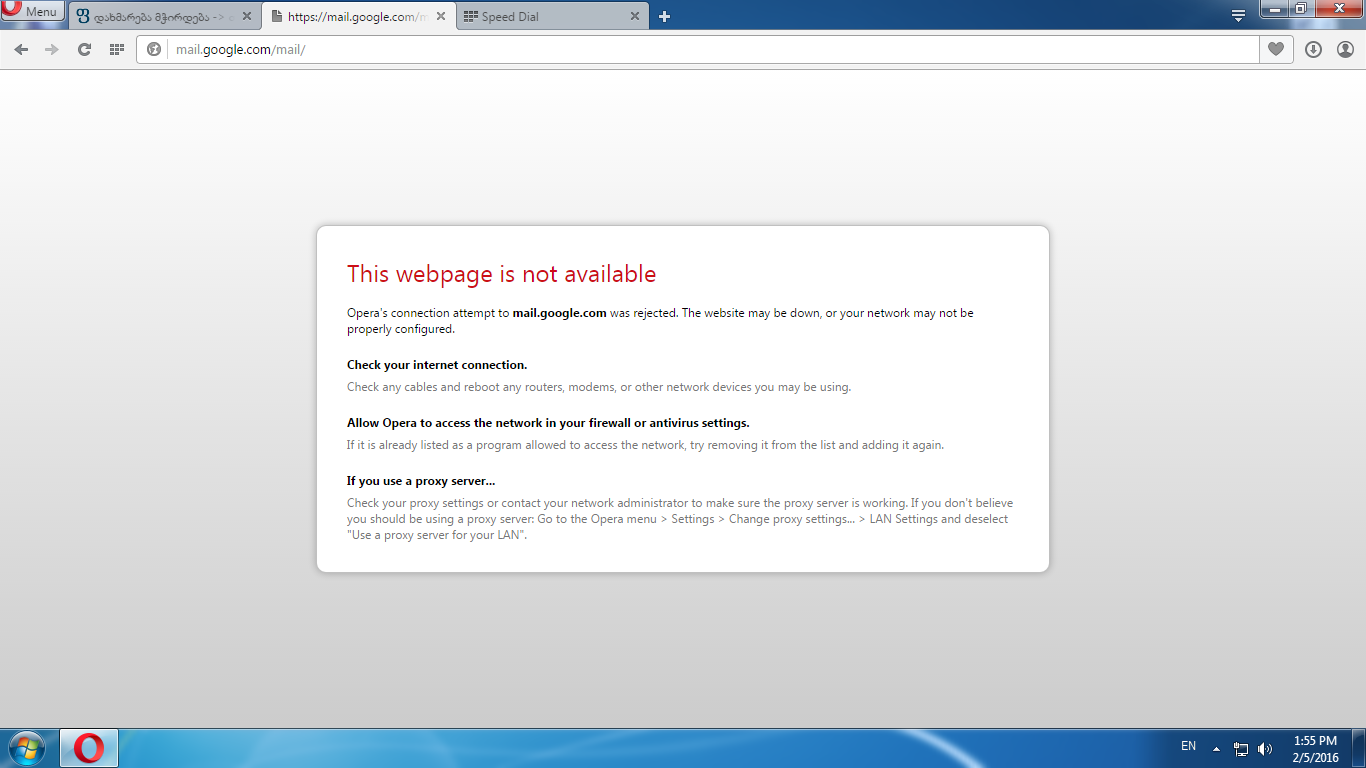Open volume speaker tray icon
The width and height of the screenshot is (1366, 768).
1265,748
